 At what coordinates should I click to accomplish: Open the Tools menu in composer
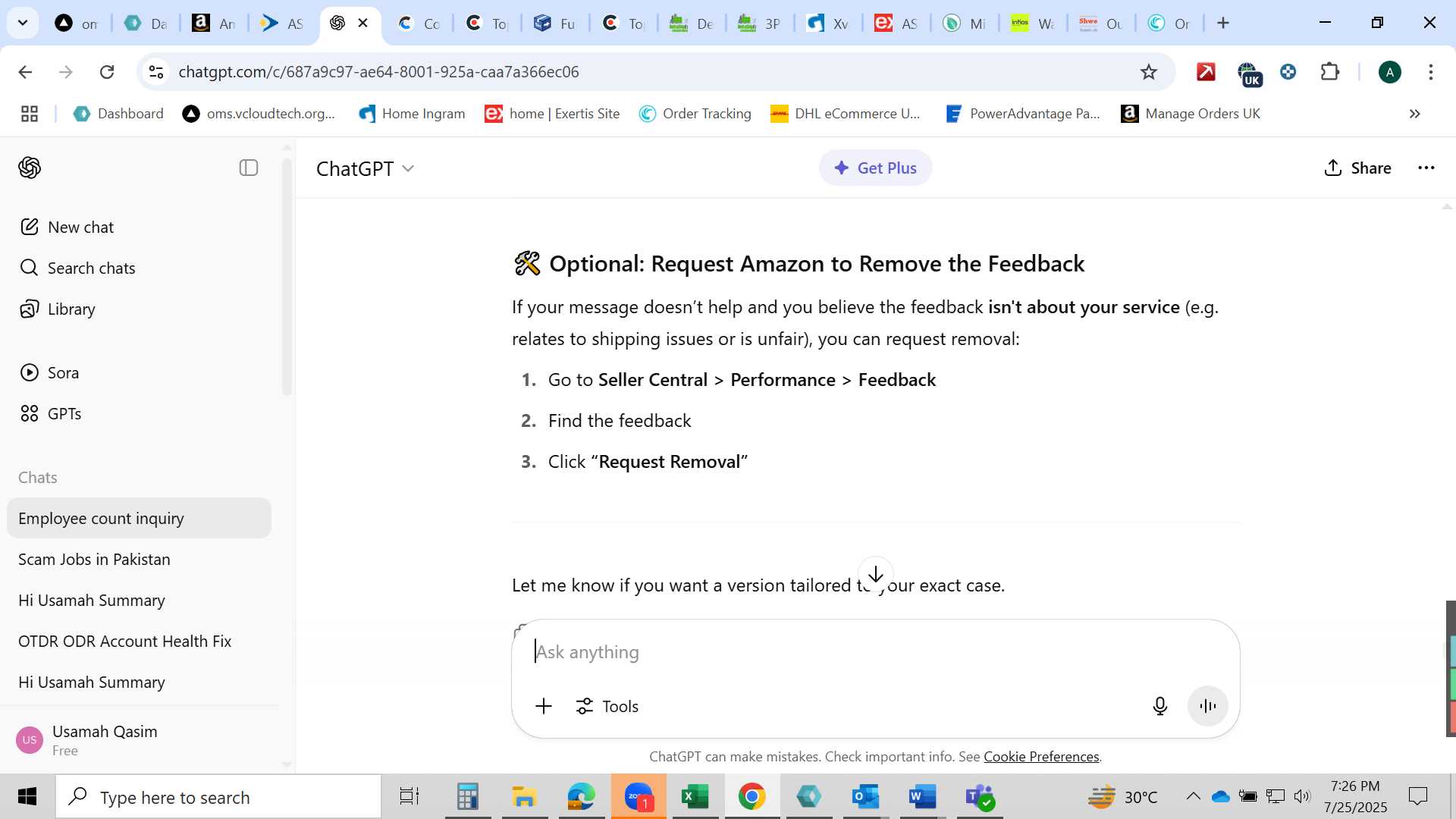click(607, 706)
